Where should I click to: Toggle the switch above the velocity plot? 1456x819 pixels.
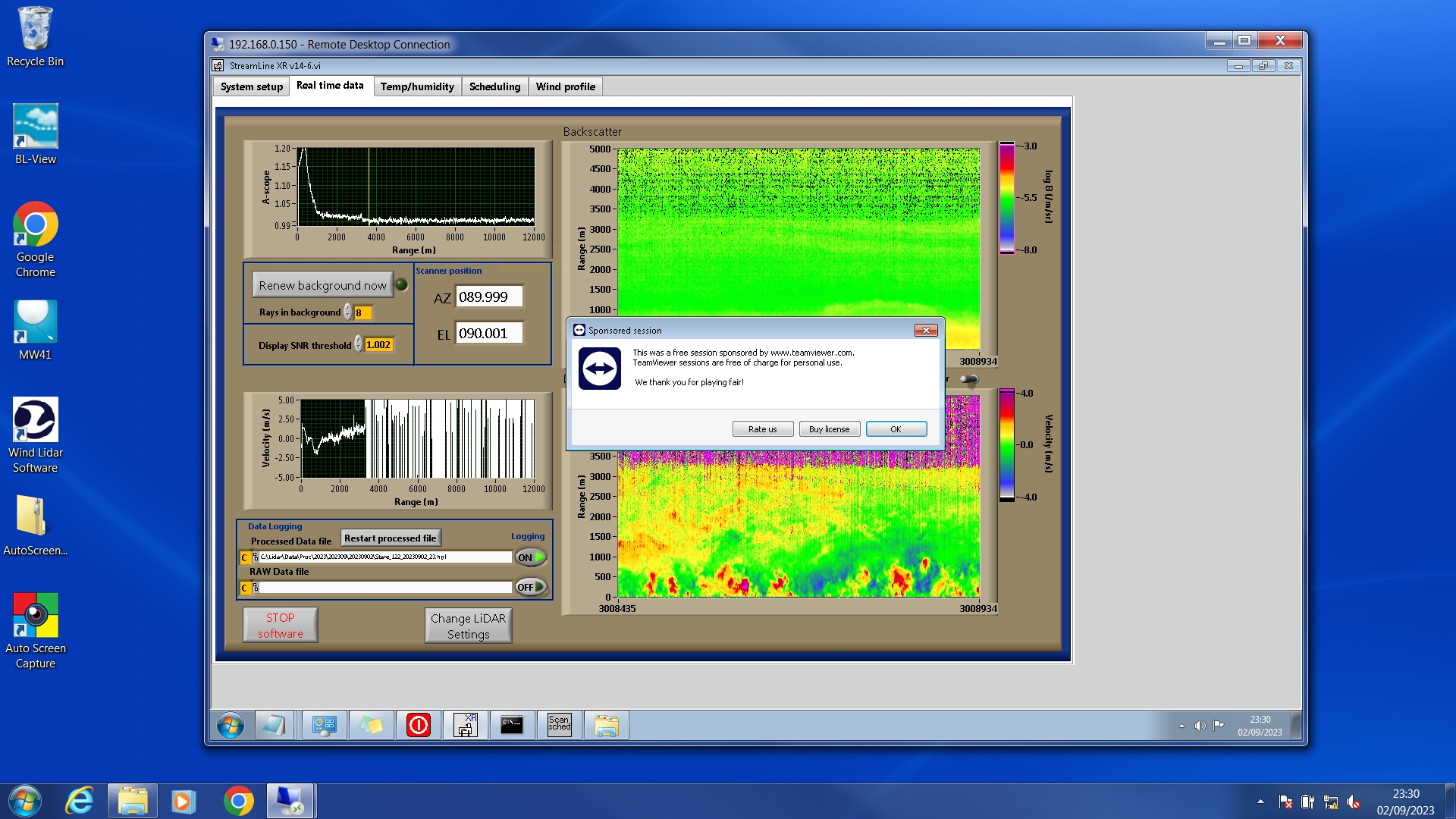tap(968, 379)
